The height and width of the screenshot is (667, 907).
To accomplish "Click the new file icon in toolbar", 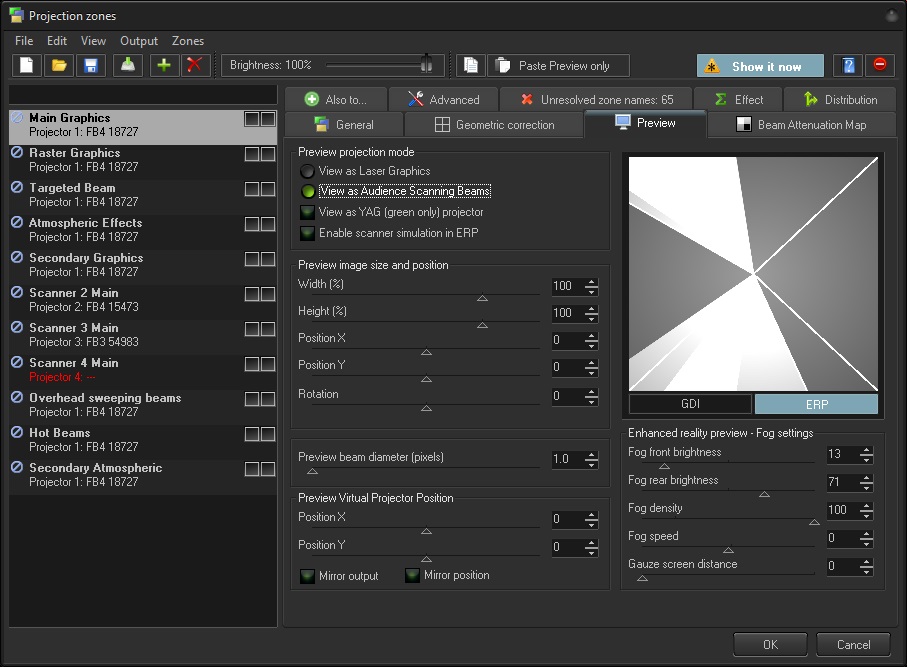I will point(27,66).
